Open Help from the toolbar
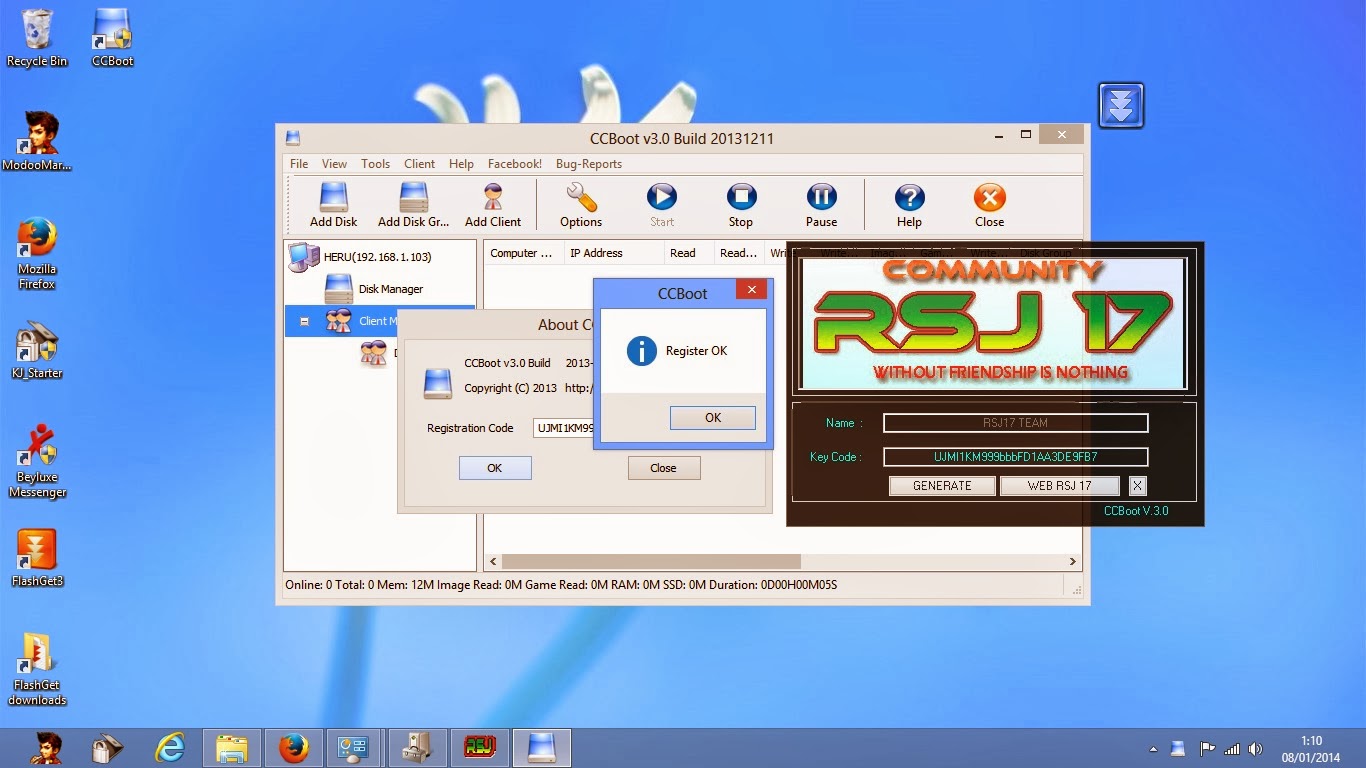Screen dimensions: 1366x768 (x=909, y=205)
